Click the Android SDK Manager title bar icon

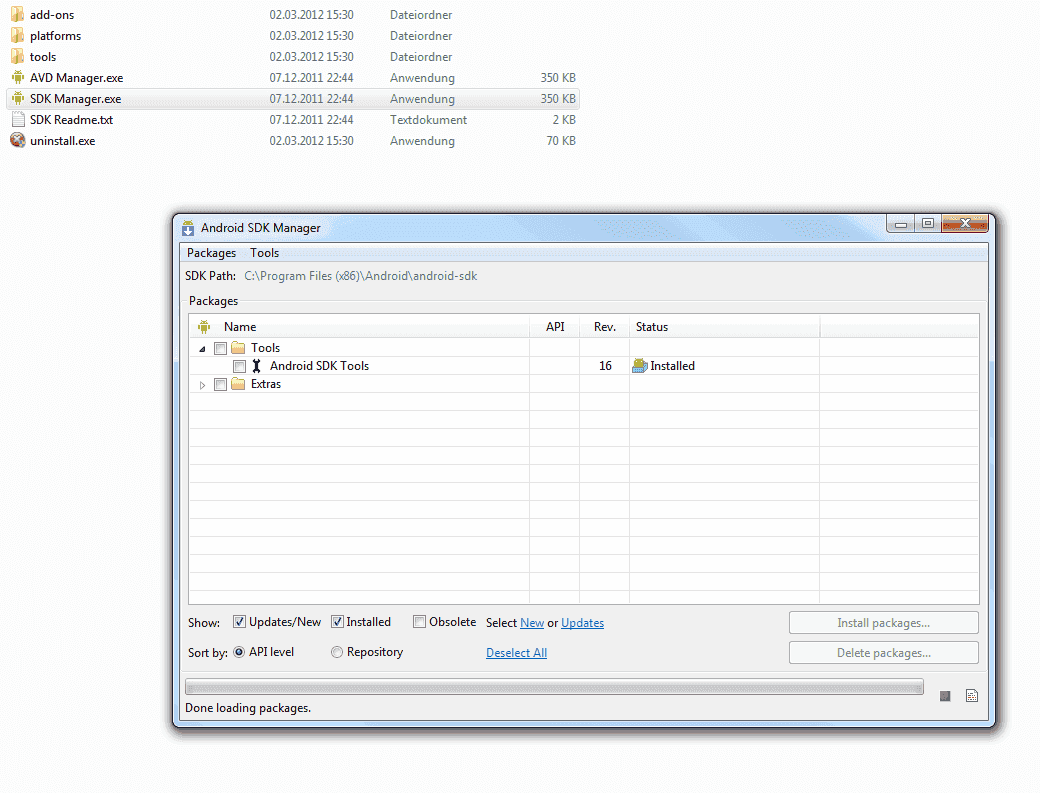pos(188,228)
